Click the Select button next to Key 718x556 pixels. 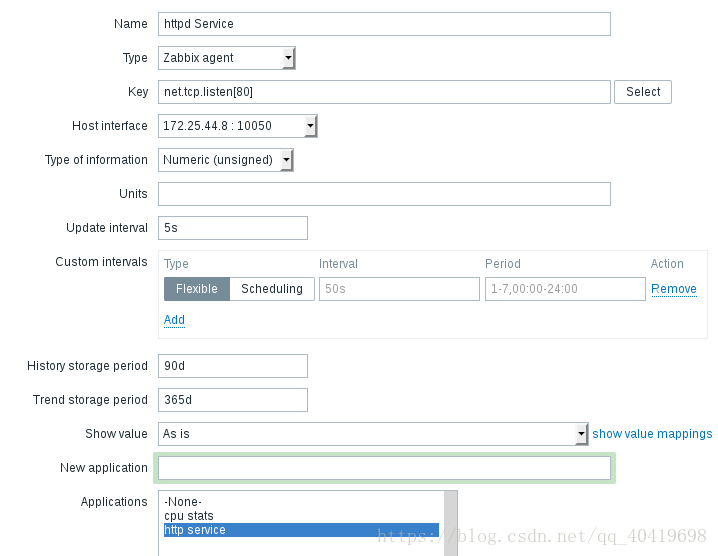click(643, 92)
